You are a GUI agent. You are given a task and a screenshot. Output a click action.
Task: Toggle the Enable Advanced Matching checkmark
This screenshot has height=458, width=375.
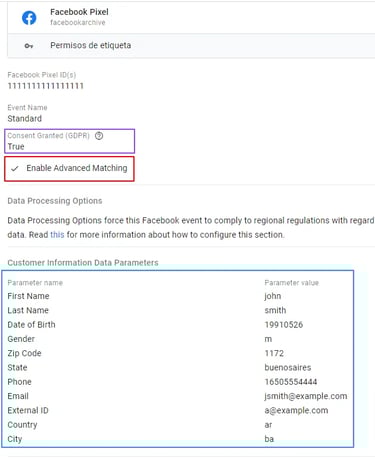(x=14, y=168)
